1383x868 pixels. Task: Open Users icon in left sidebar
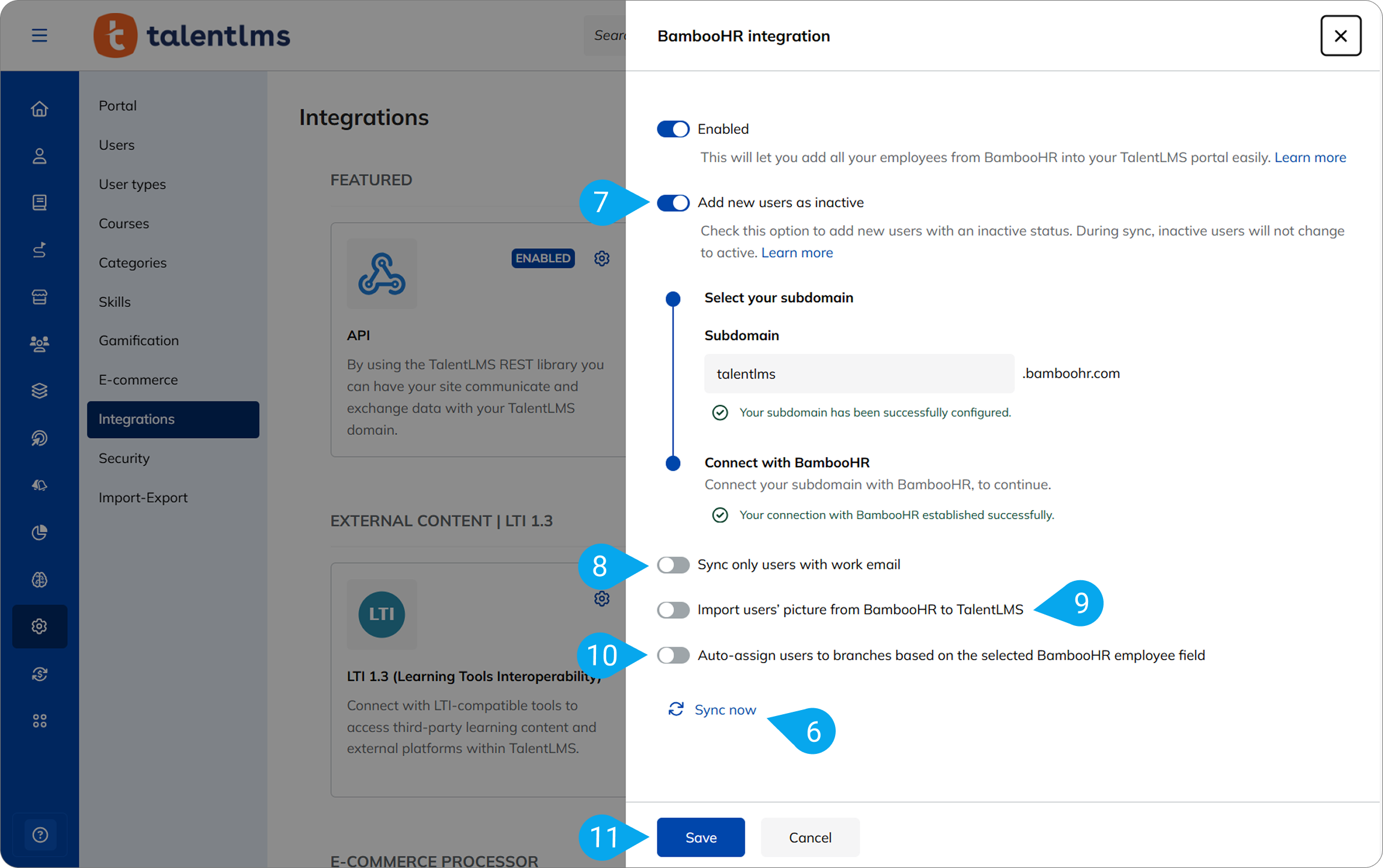[40, 156]
